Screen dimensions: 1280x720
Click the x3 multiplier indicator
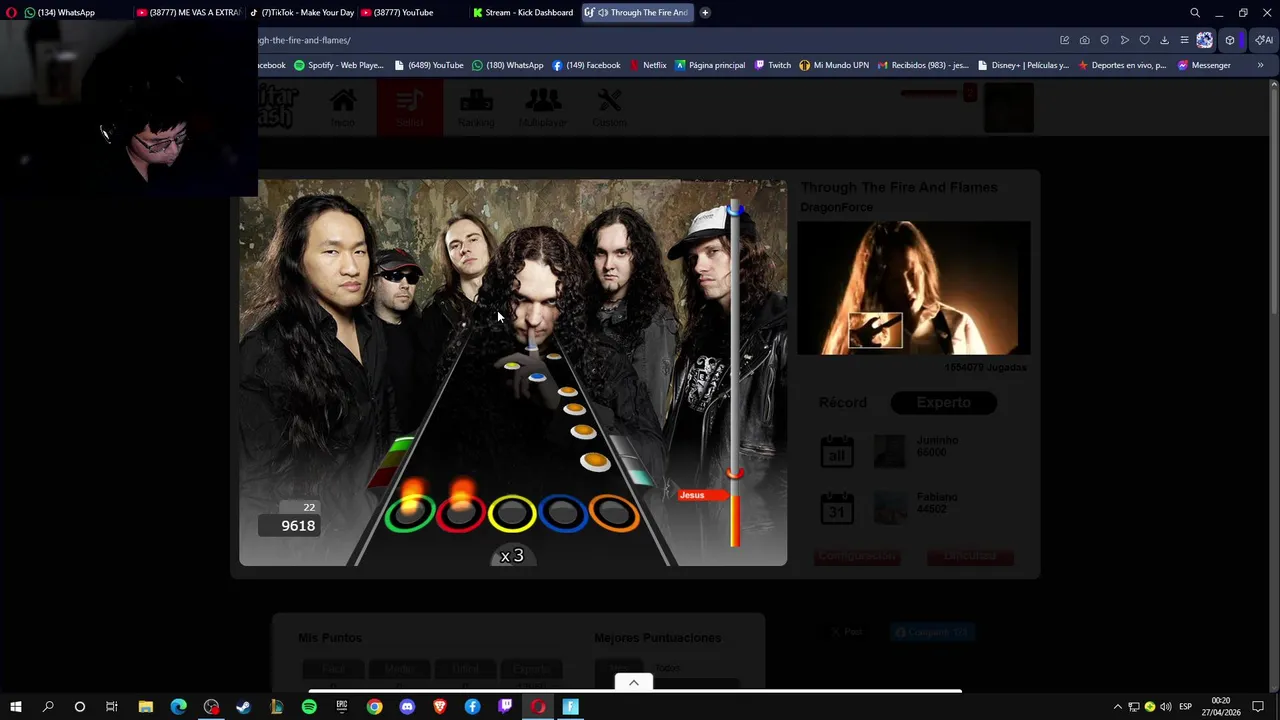click(x=512, y=556)
